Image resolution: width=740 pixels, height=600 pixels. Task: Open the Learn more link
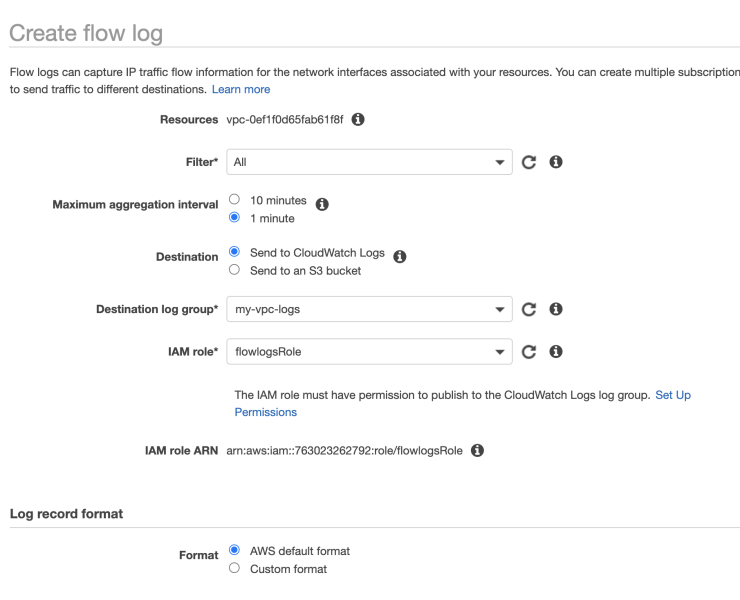pos(241,89)
